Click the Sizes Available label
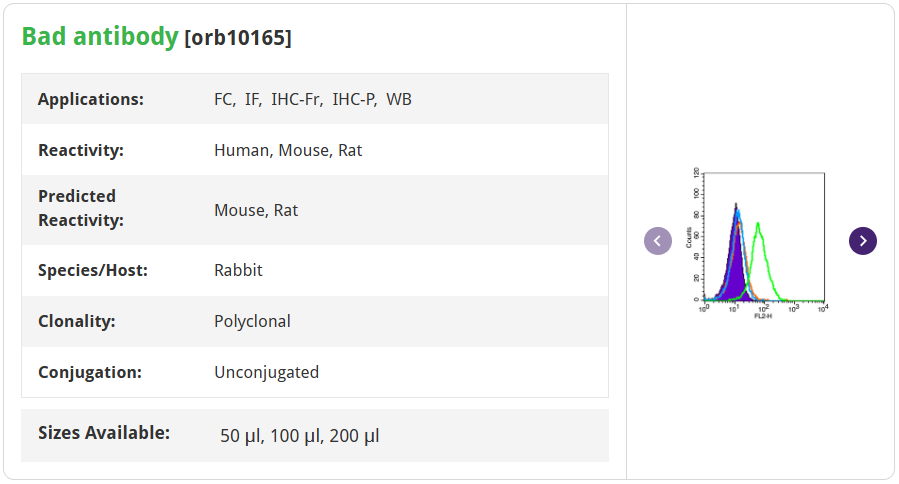899x484 pixels. 104,432
